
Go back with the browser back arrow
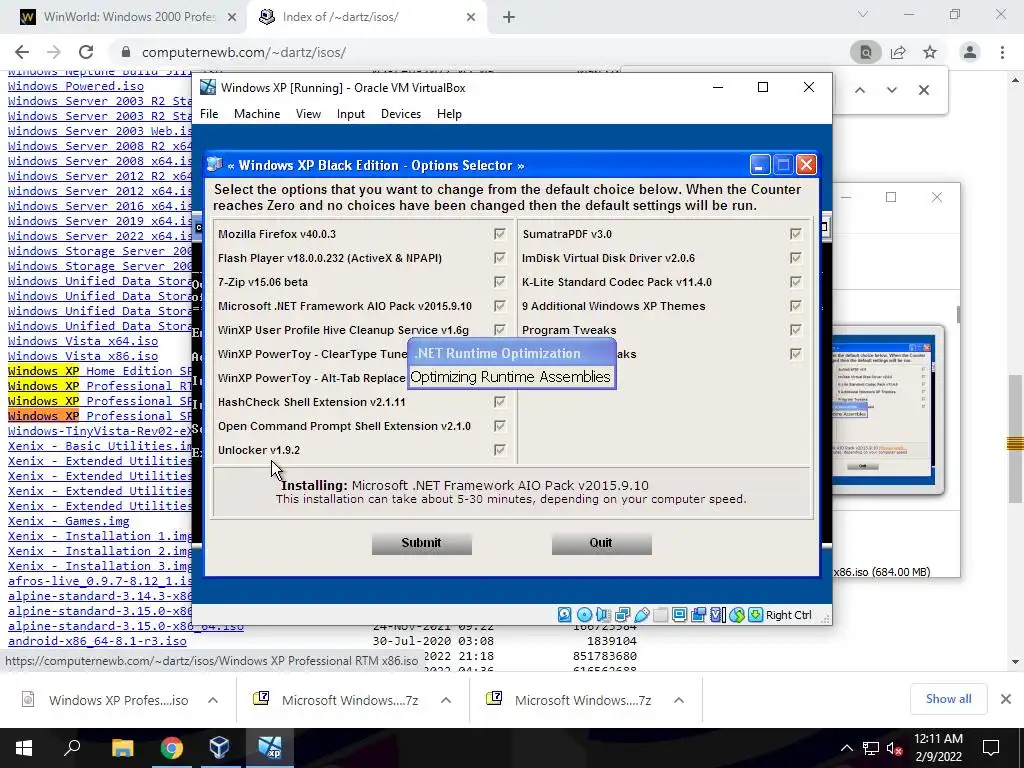coord(22,52)
